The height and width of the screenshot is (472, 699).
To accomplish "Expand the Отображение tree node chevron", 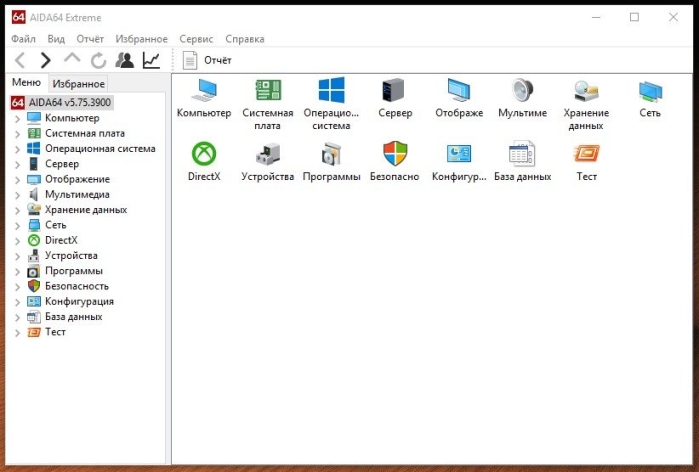I will point(17,180).
